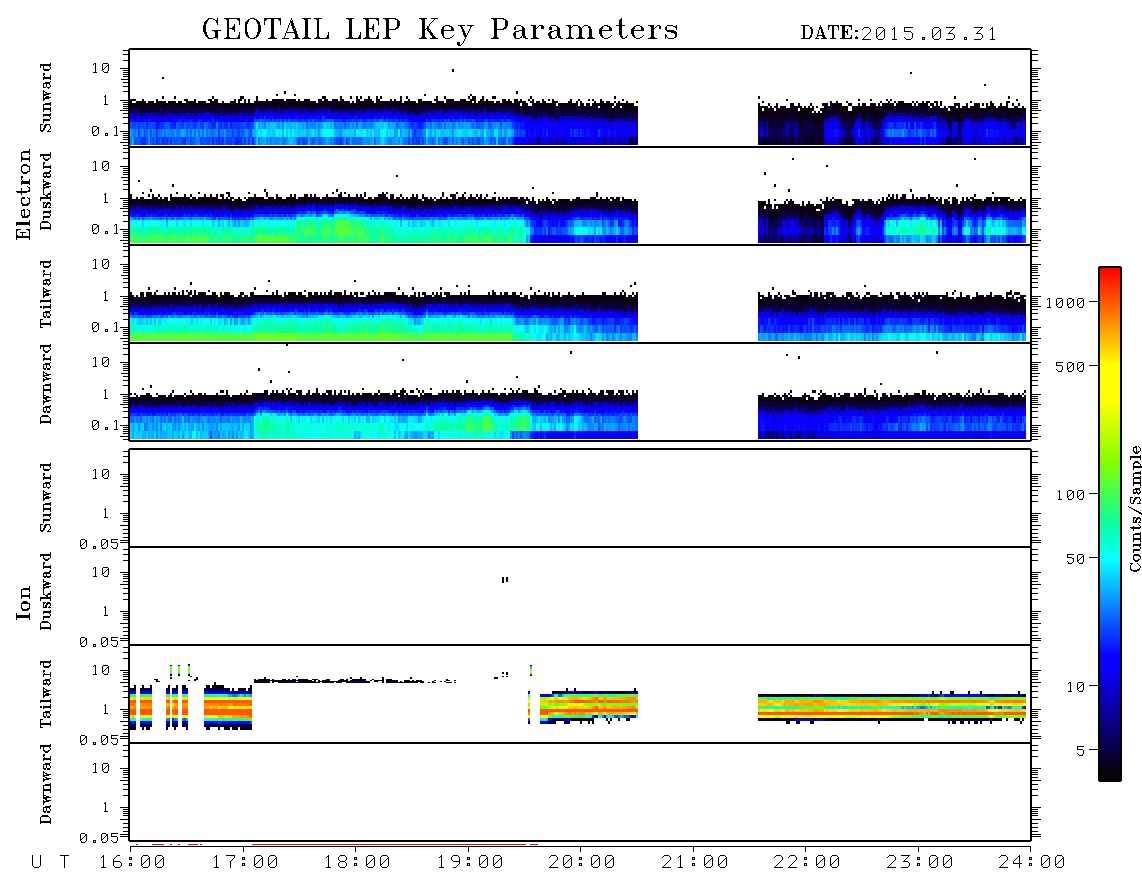Click the rainbow Counts/Sample color bar
This screenshot has height=880, width=1142.
coord(1110,524)
